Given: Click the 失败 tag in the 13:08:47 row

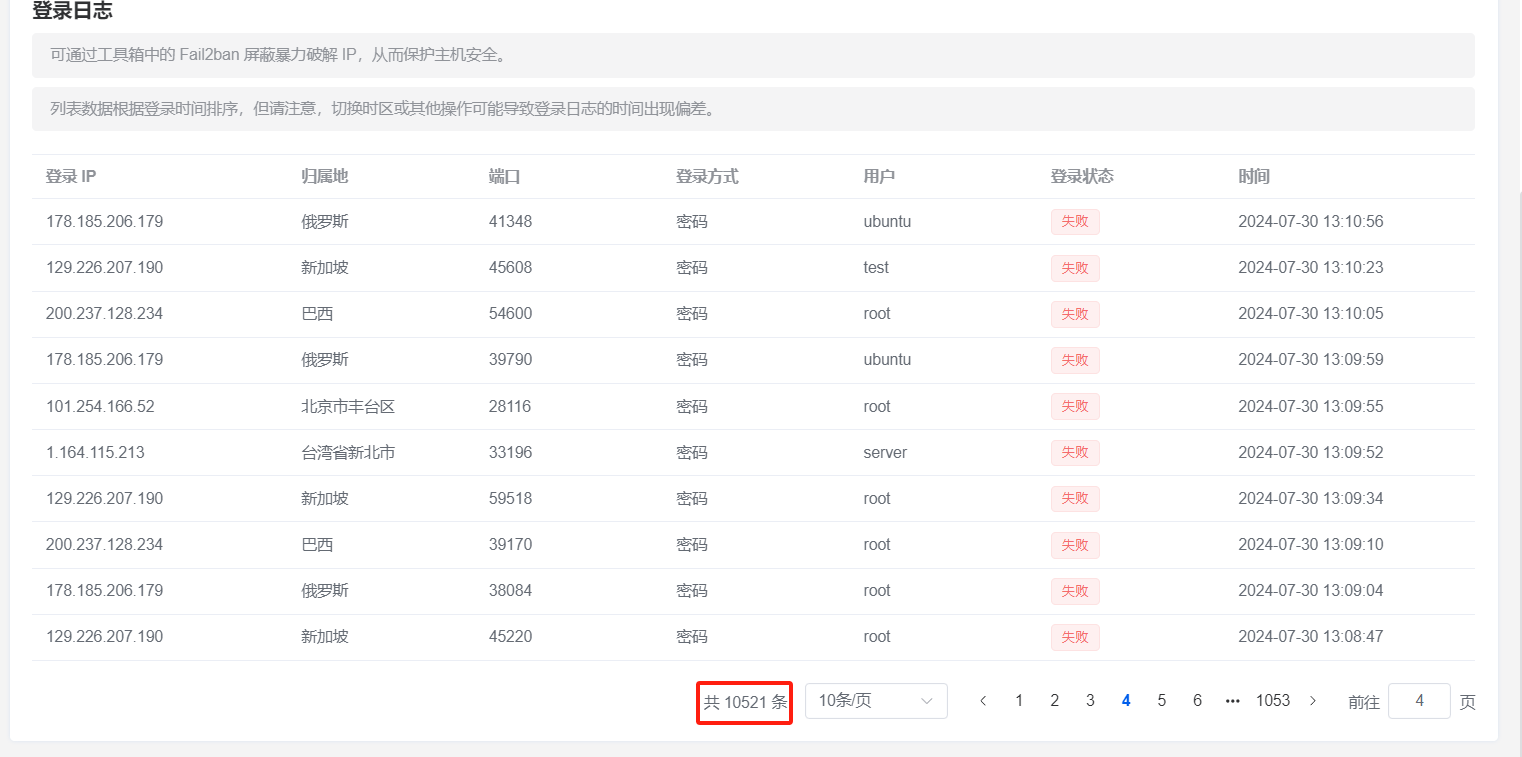Looking at the screenshot, I should pyautogui.click(x=1075, y=637).
